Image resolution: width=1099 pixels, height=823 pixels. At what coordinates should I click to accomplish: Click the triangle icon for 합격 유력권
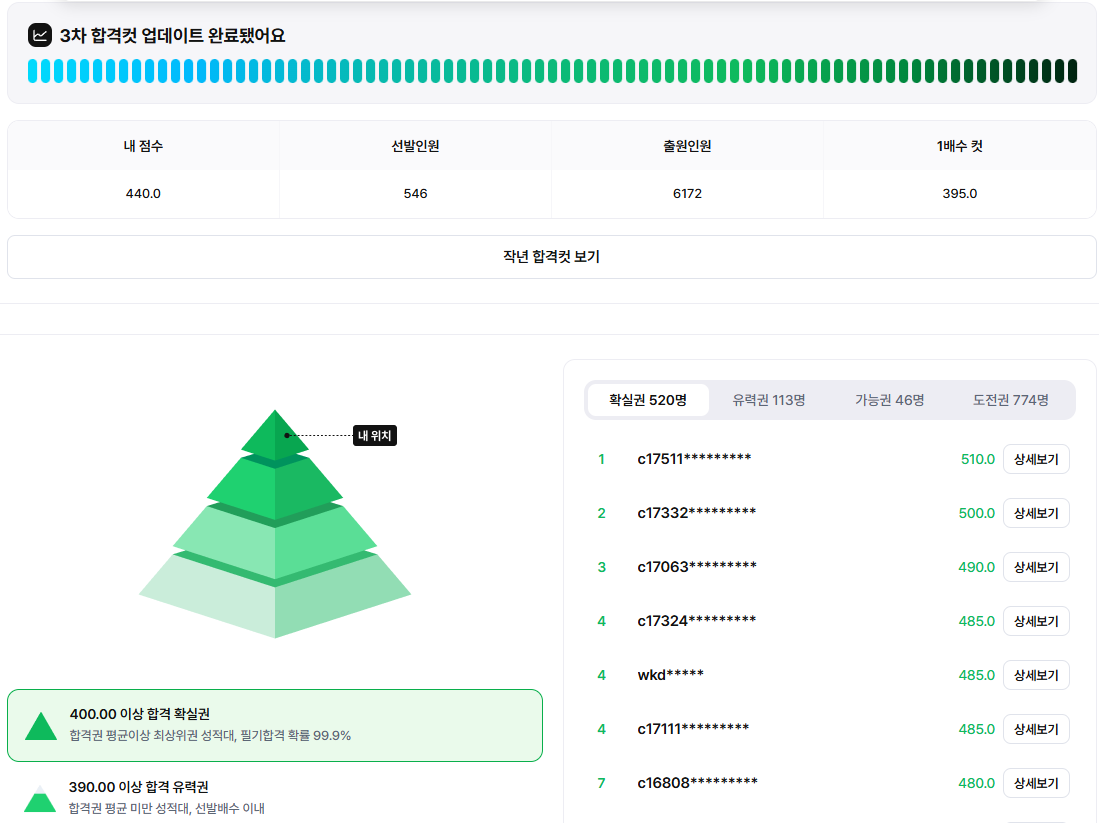(40, 799)
